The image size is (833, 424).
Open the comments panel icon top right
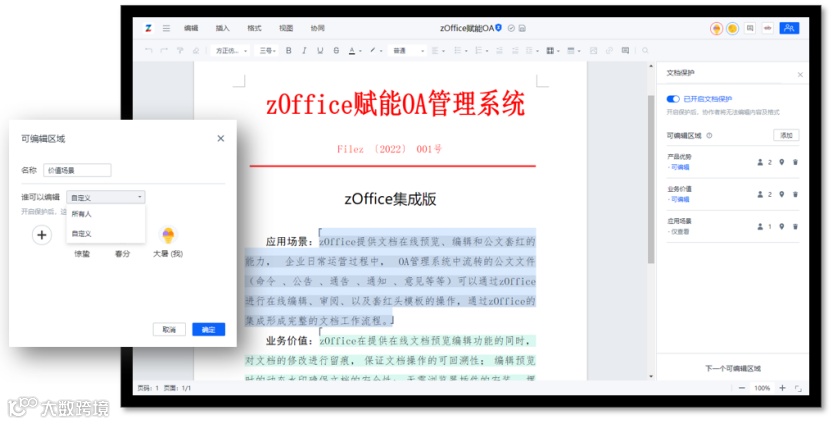pyautogui.click(x=750, y=28)
